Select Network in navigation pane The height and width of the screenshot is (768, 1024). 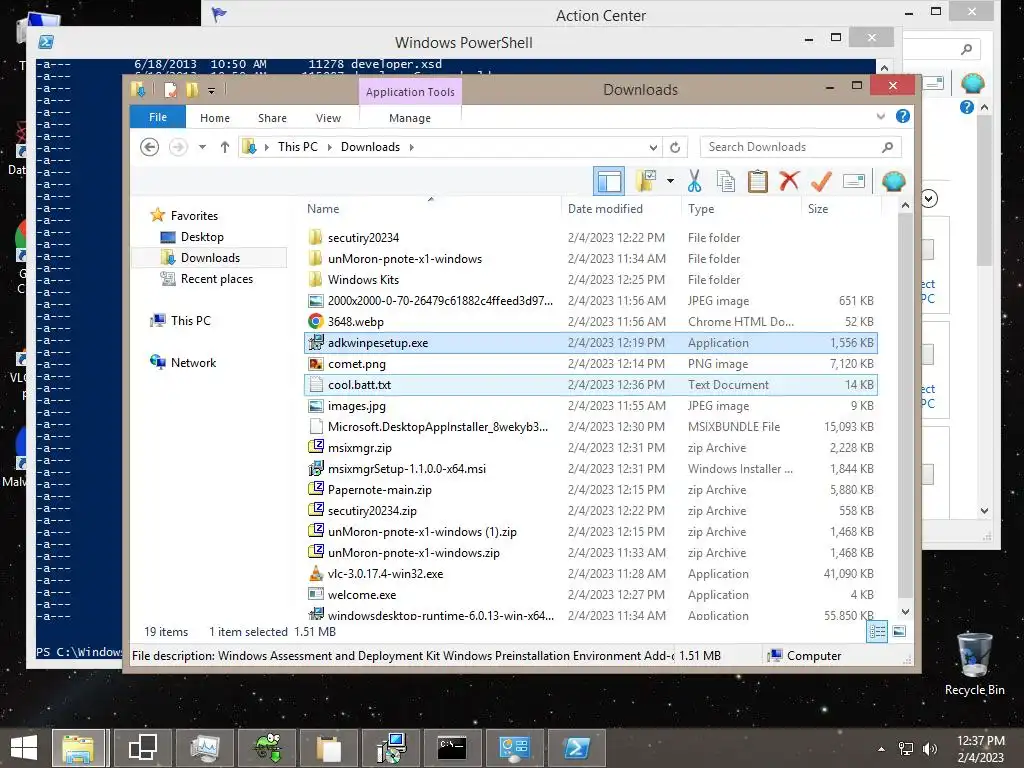pos(193,362)
